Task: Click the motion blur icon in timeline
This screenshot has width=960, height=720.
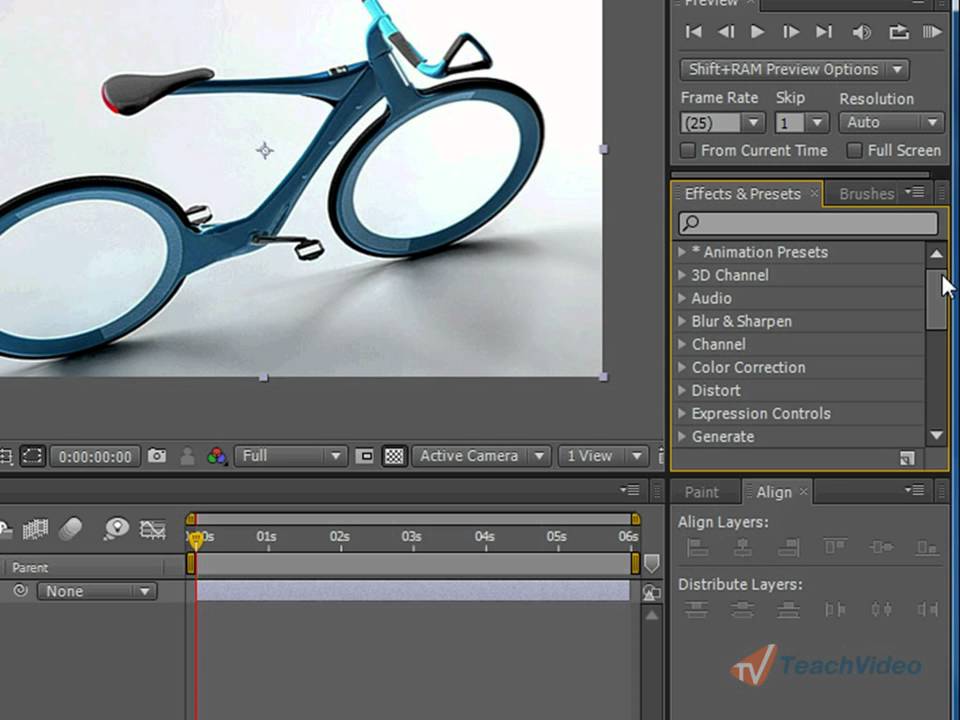Action: click(71, 529)
